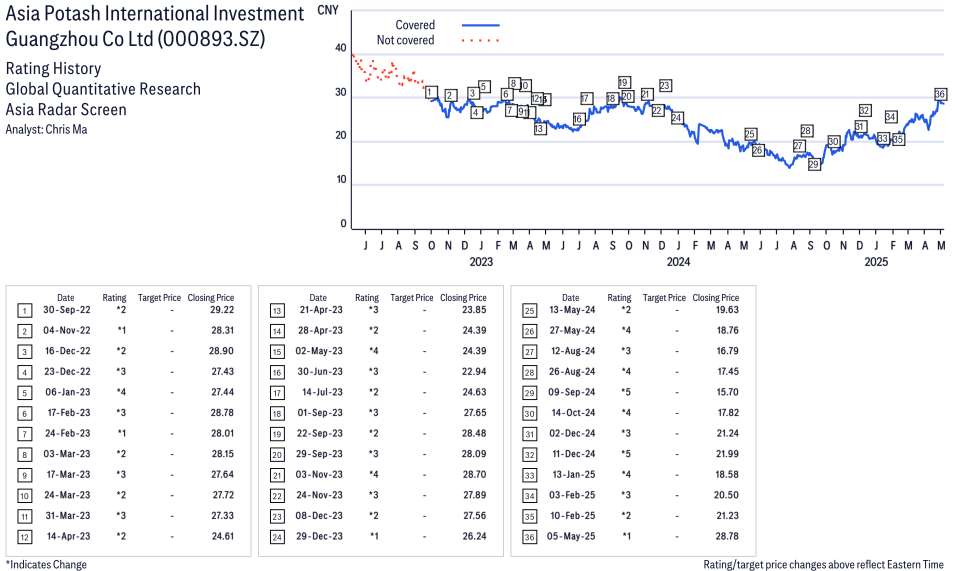Click date 13-May-24 in the table
955x571 pixels.
pos(573,310)
